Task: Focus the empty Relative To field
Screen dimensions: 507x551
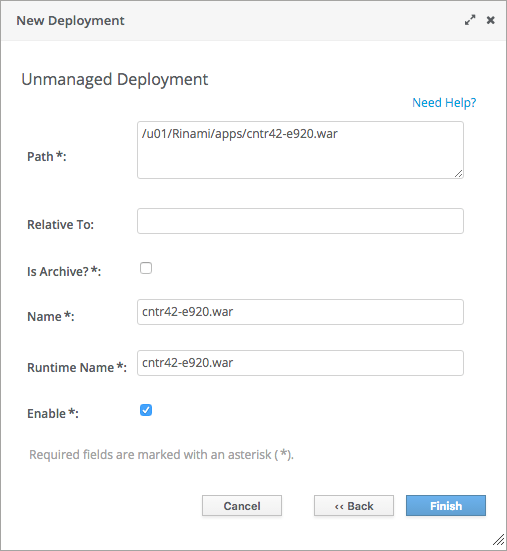Action: (300, 221)
